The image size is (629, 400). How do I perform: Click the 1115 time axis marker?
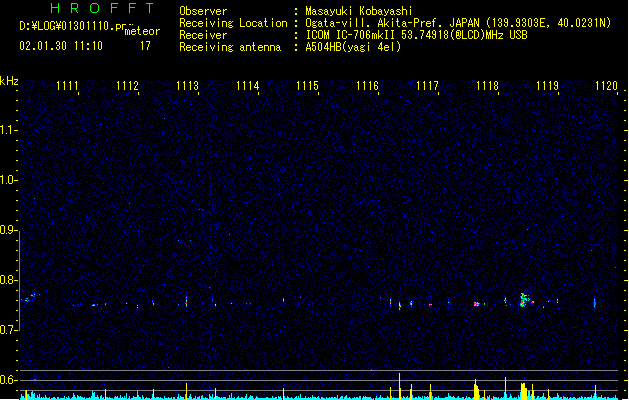(307, 86)
